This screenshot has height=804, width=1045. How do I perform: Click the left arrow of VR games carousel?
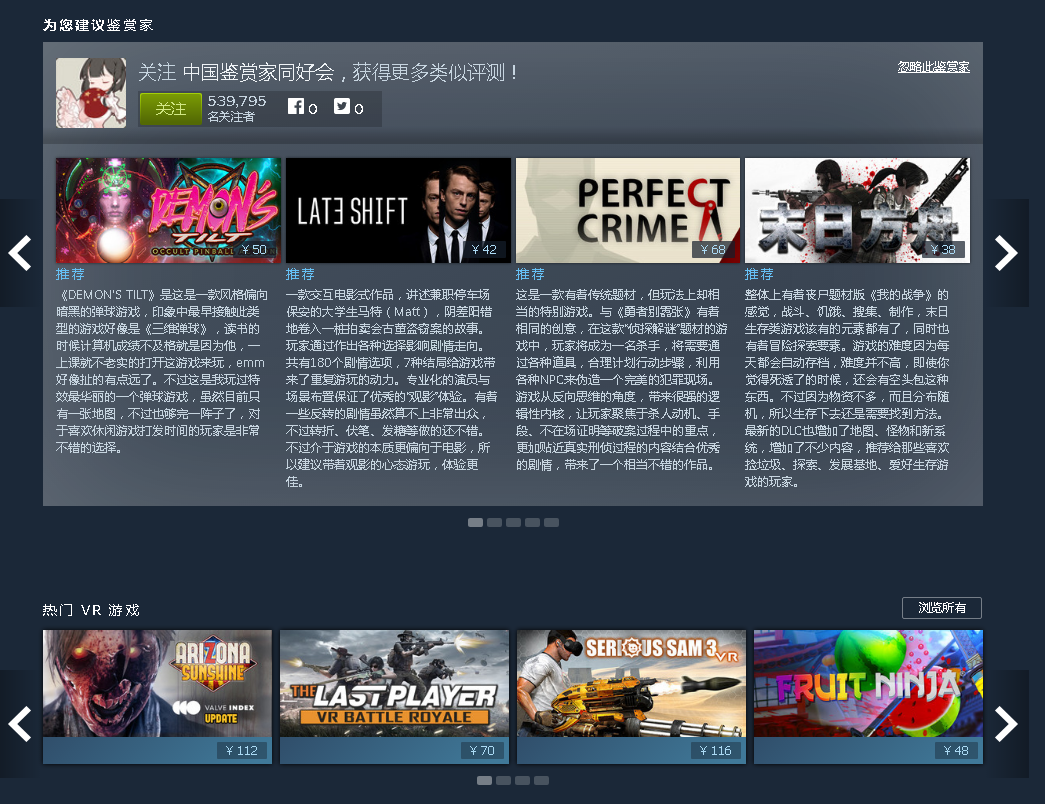pos(20,724)
